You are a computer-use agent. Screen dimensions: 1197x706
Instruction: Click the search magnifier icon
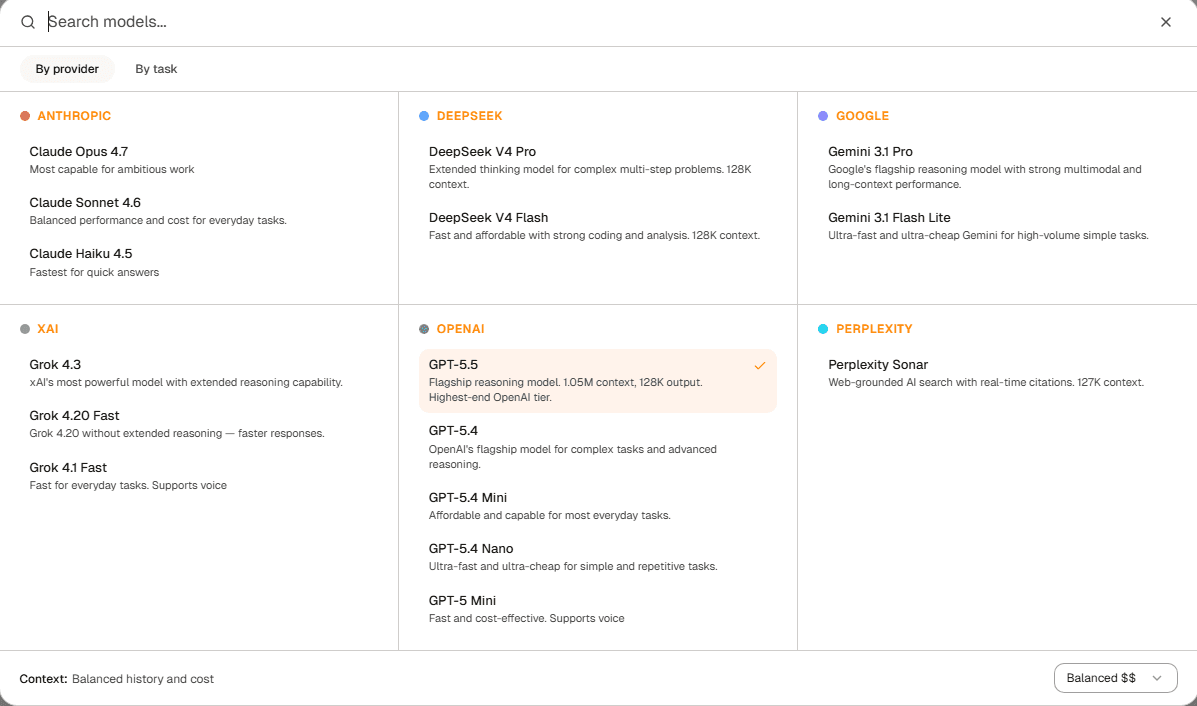click(x=27, y=22)
